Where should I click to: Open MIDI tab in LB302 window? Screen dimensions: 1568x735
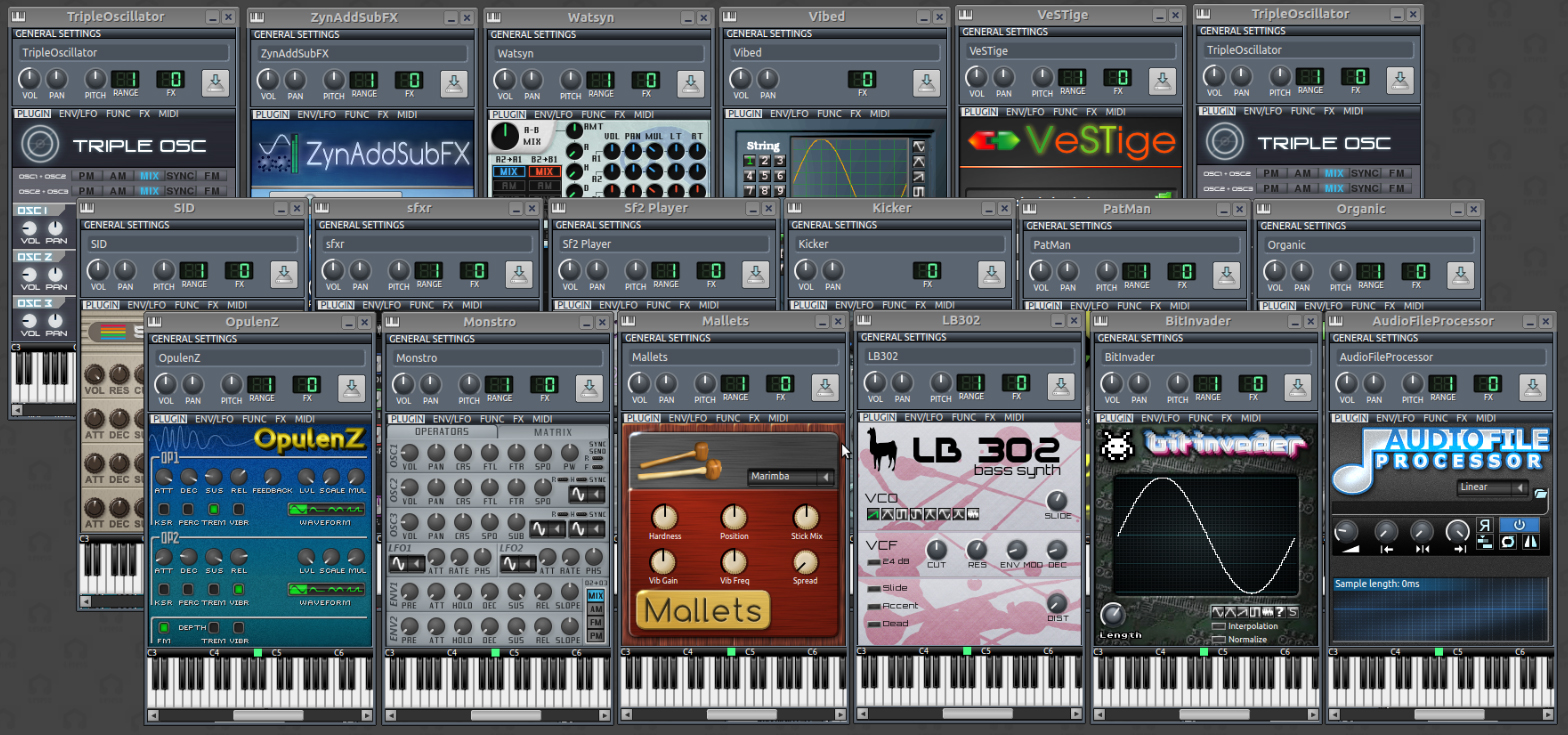click(x=1014, y=417)
